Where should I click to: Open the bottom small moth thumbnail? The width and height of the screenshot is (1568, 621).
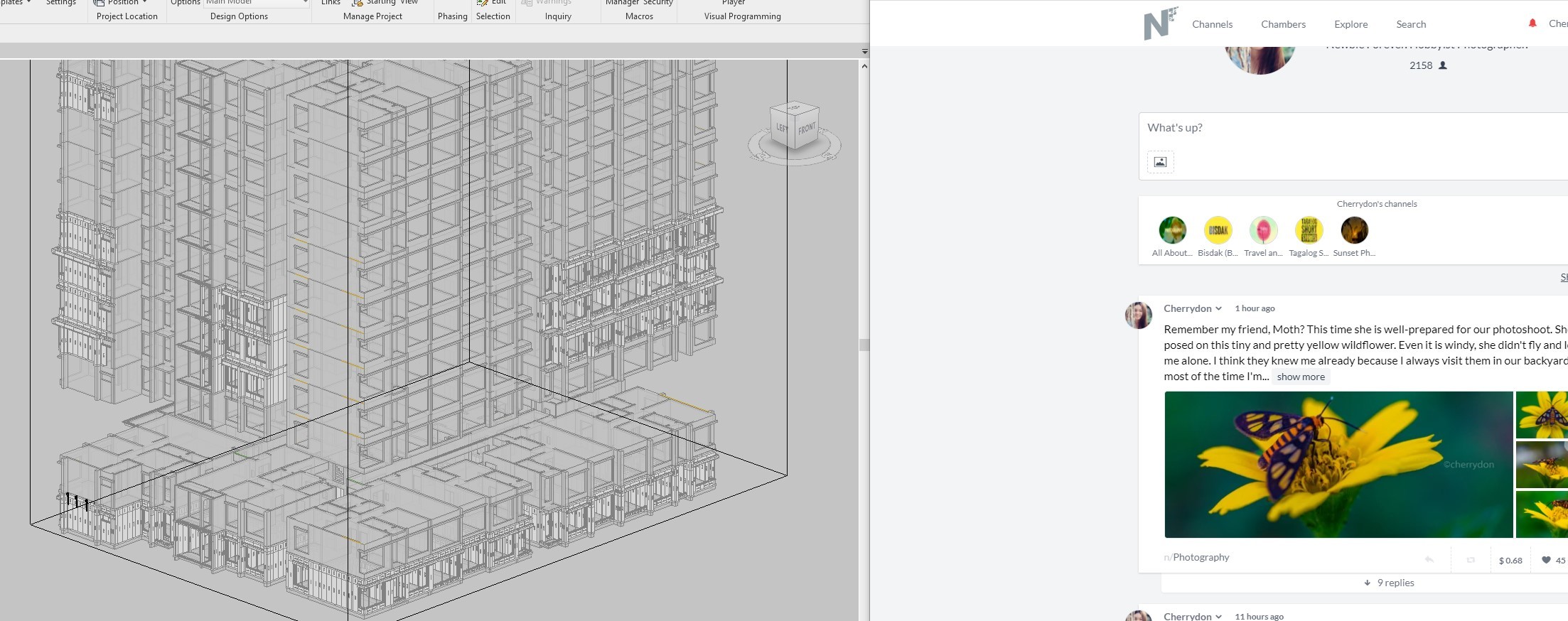point(1542,514)
